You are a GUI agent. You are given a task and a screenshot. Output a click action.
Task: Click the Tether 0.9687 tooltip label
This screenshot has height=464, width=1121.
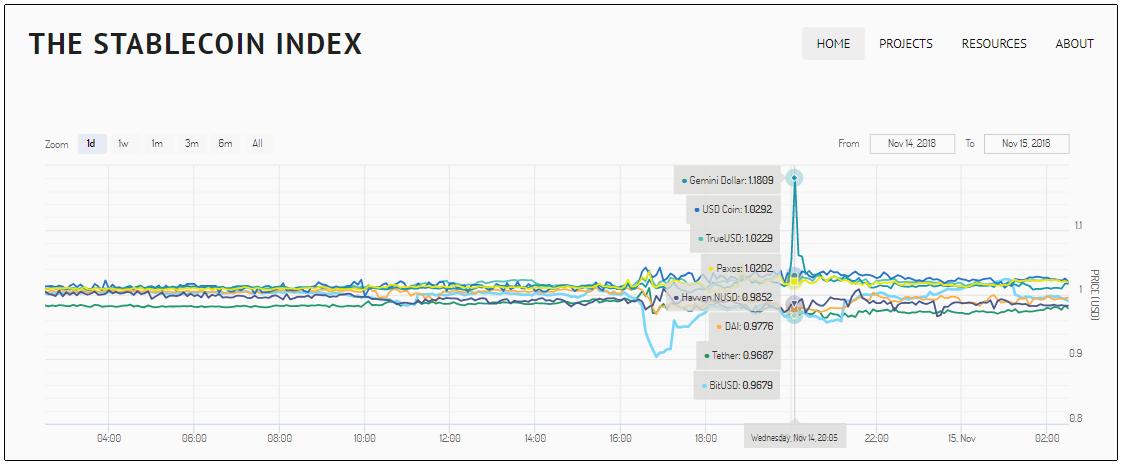[738, 355]
